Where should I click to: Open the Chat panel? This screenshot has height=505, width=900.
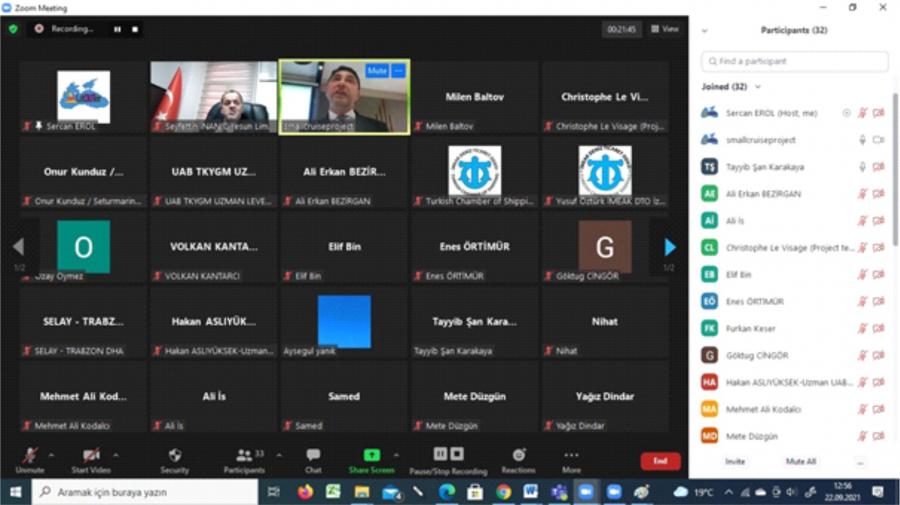click(x=313, y=455)
